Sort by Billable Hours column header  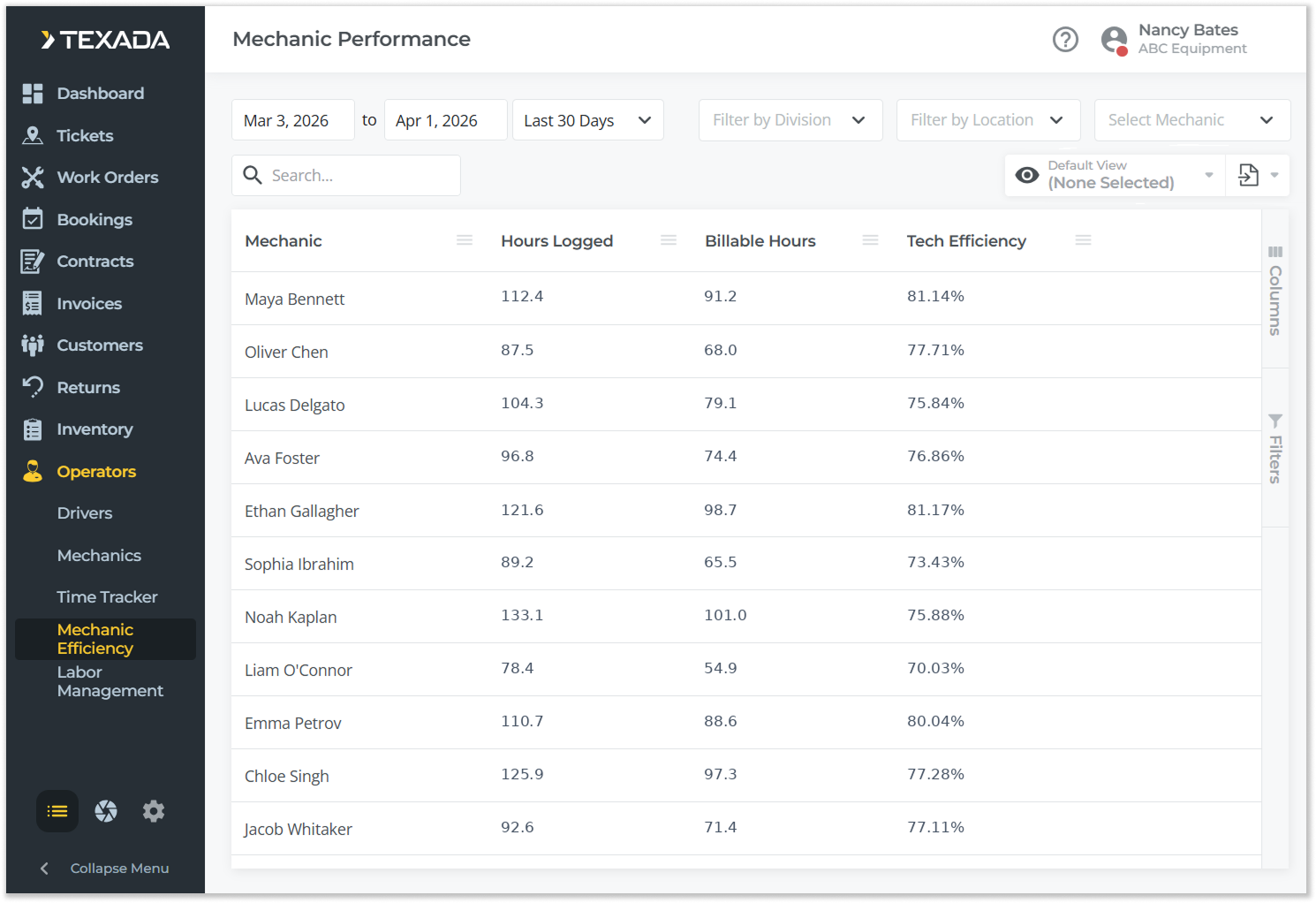pos(760,241)
